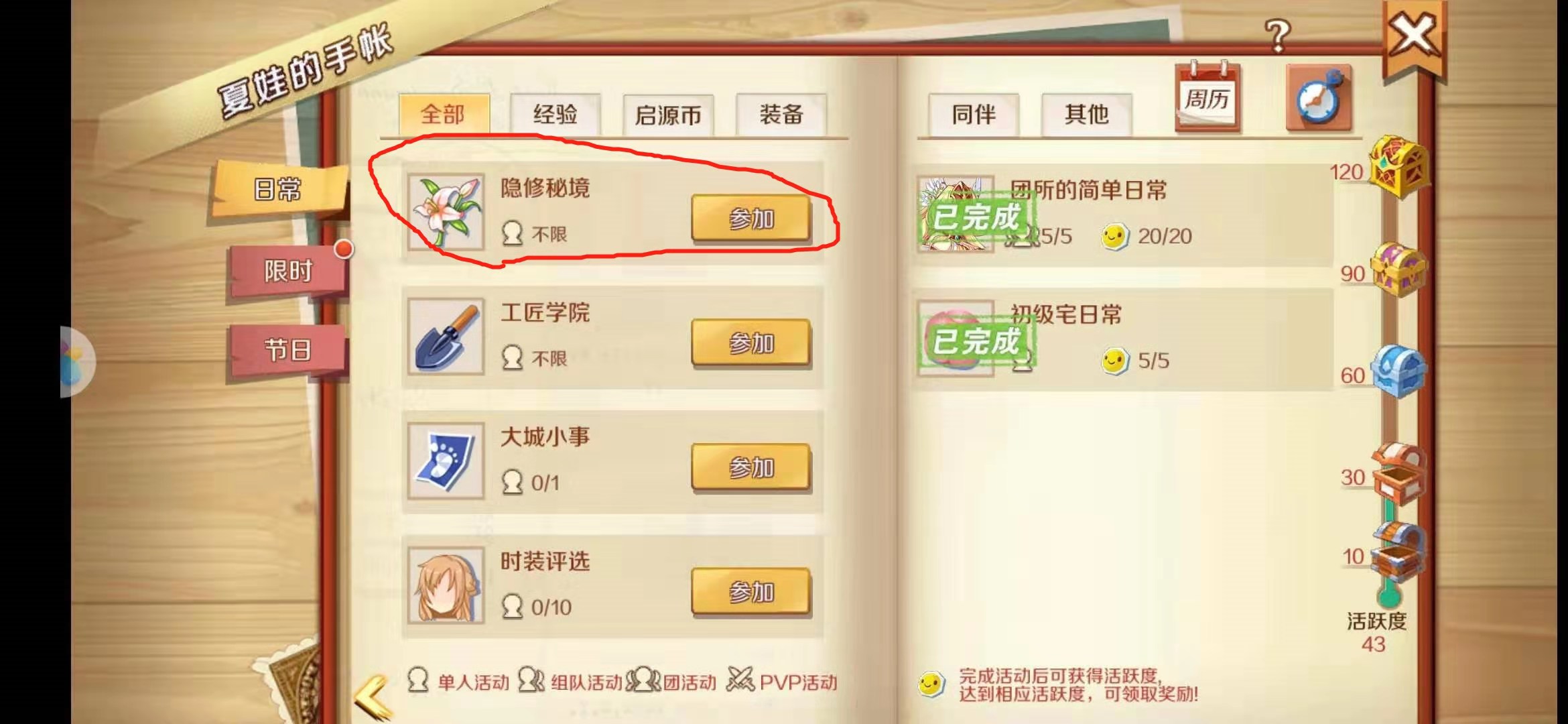The image size is (1568, 724).
Task: Open the question mark help icon
Action: [x=1277, y=36]
